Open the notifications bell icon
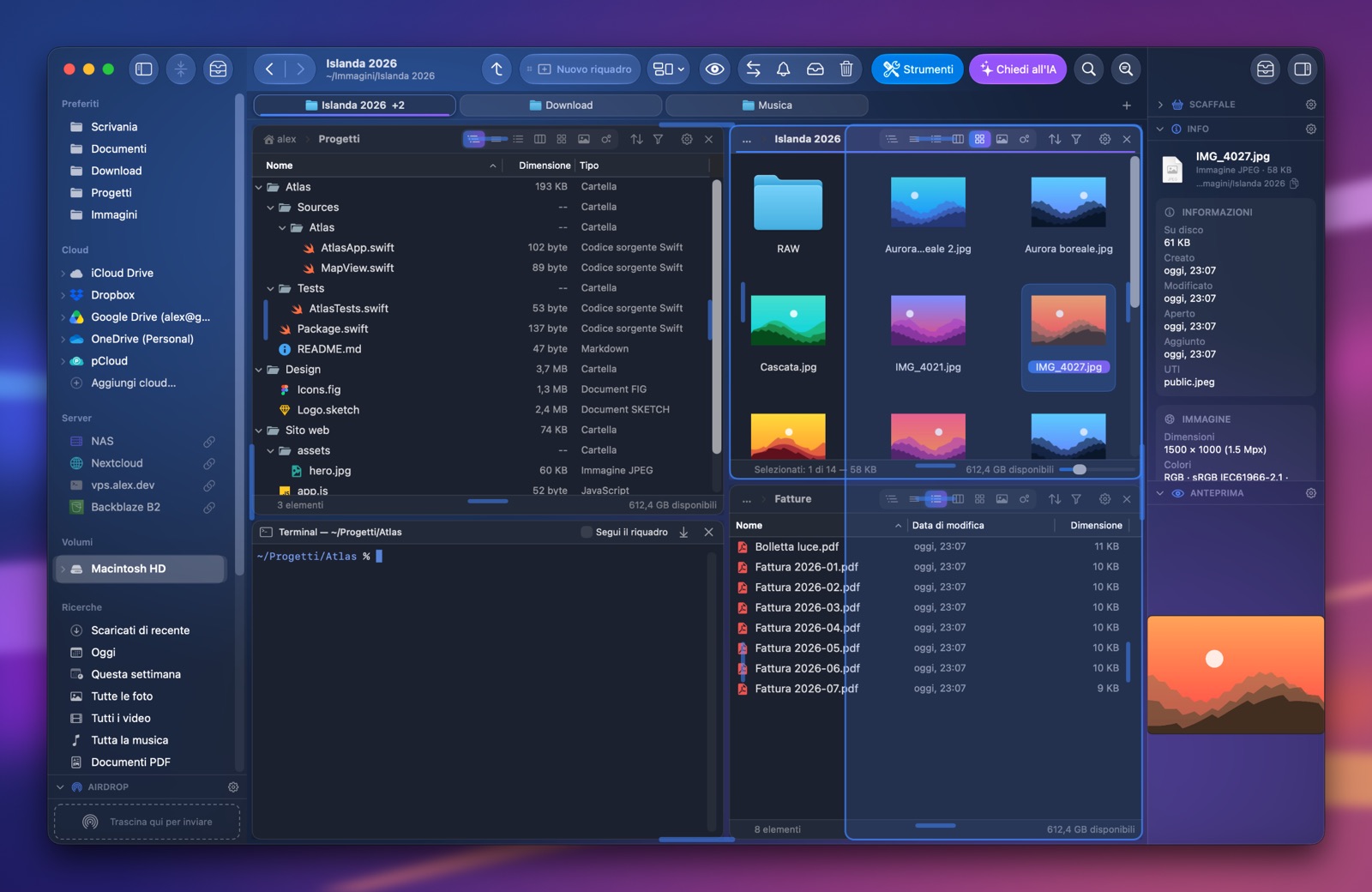Image resolution: width=1372 pixels, height=892 pixels. click(783, 69)
